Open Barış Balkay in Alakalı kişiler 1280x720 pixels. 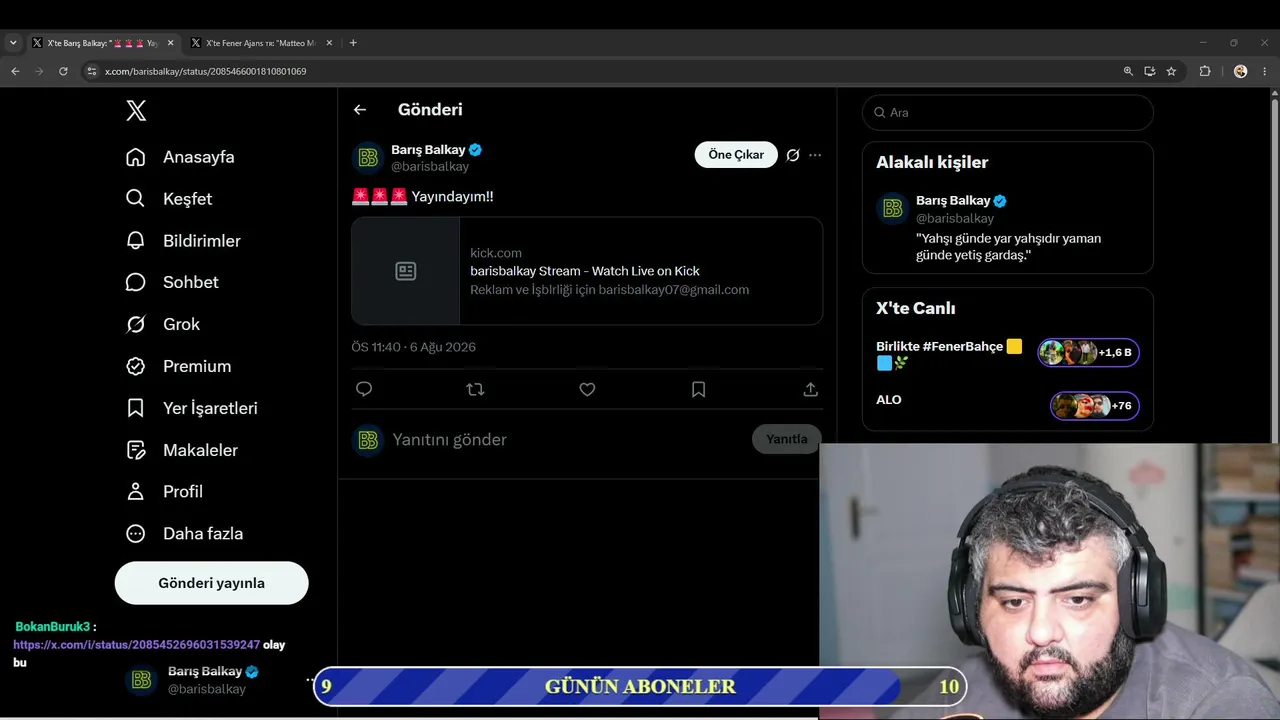tap(1008, 227)
